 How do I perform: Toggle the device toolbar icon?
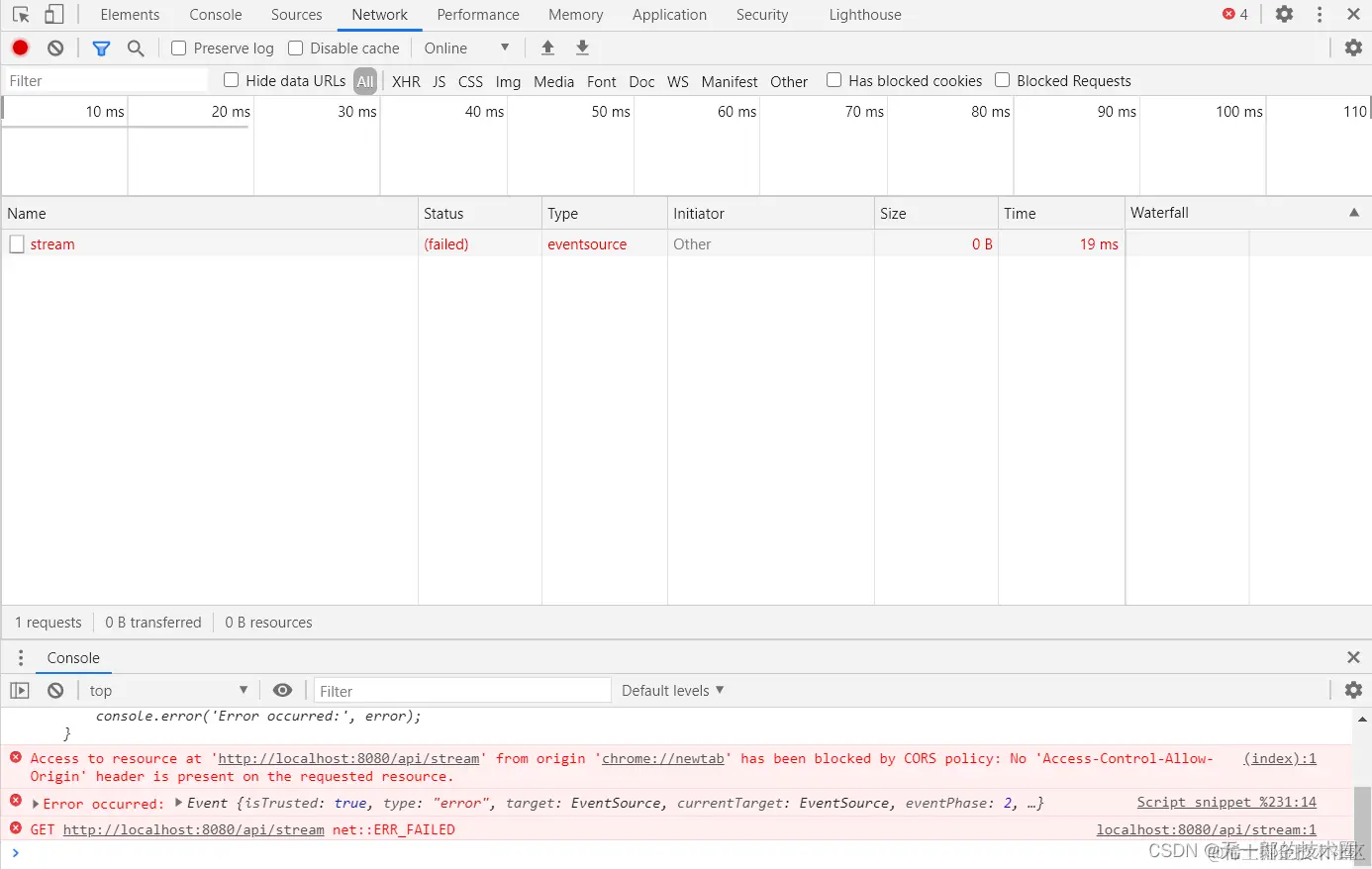54,15
